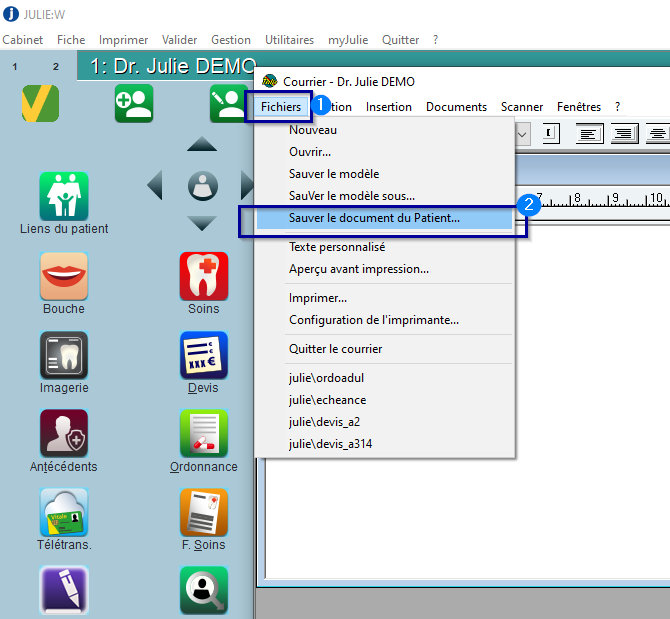Open the Antécédents icon
Image resolution: width=670 pixels, height=619 pixels.
coord(64,434)
